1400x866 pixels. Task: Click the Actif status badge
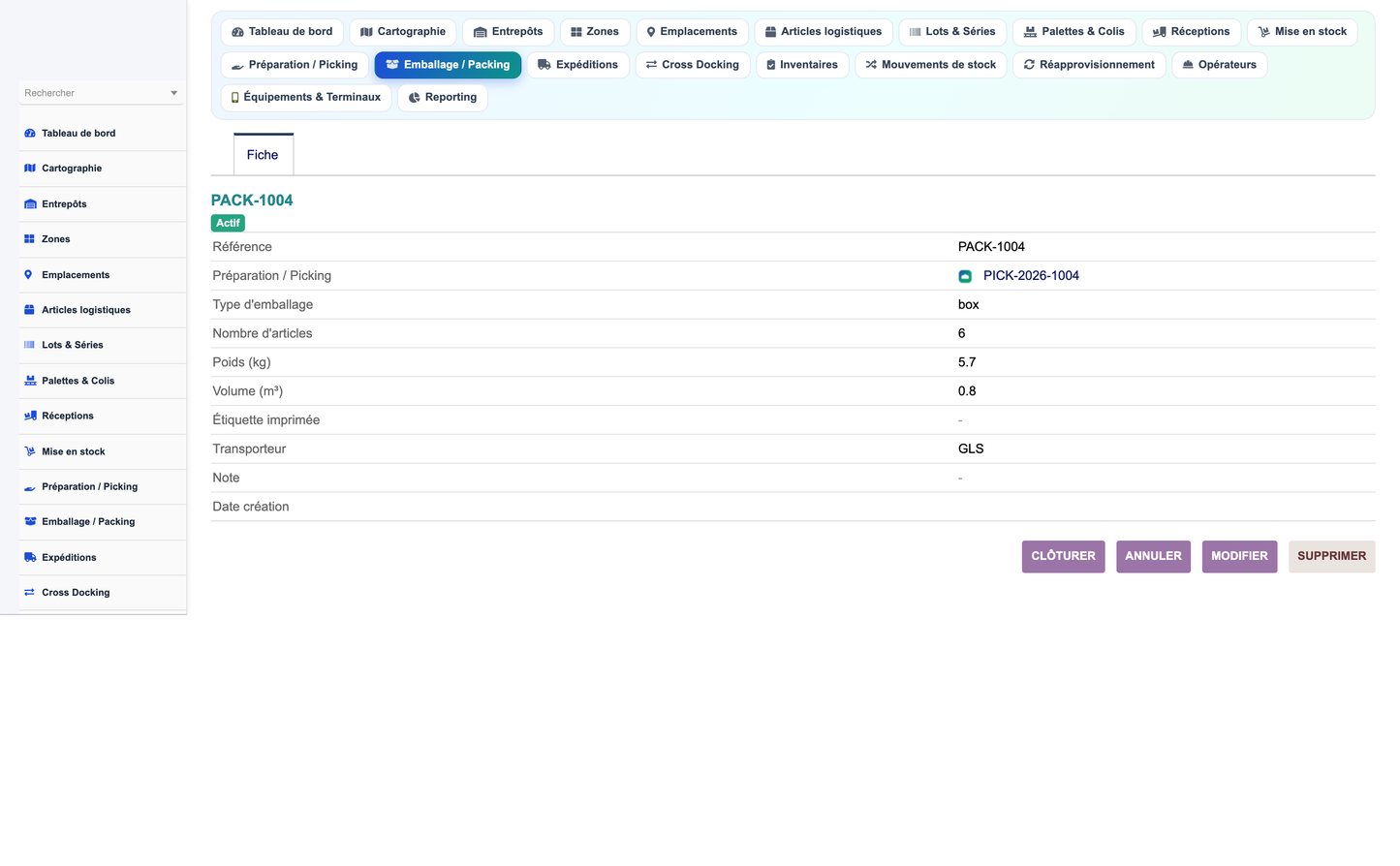(x=228, y=224)
